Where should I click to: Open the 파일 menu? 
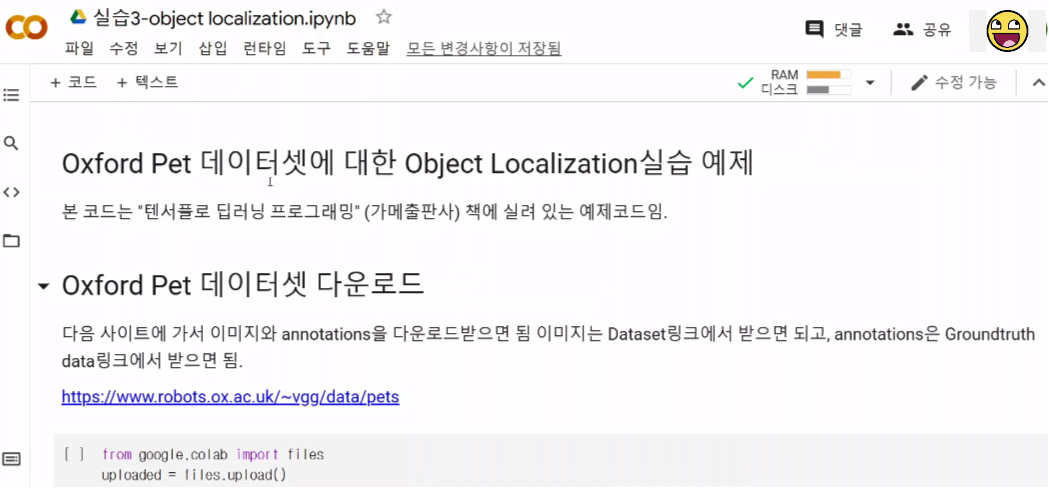click(x=80, y=48)
